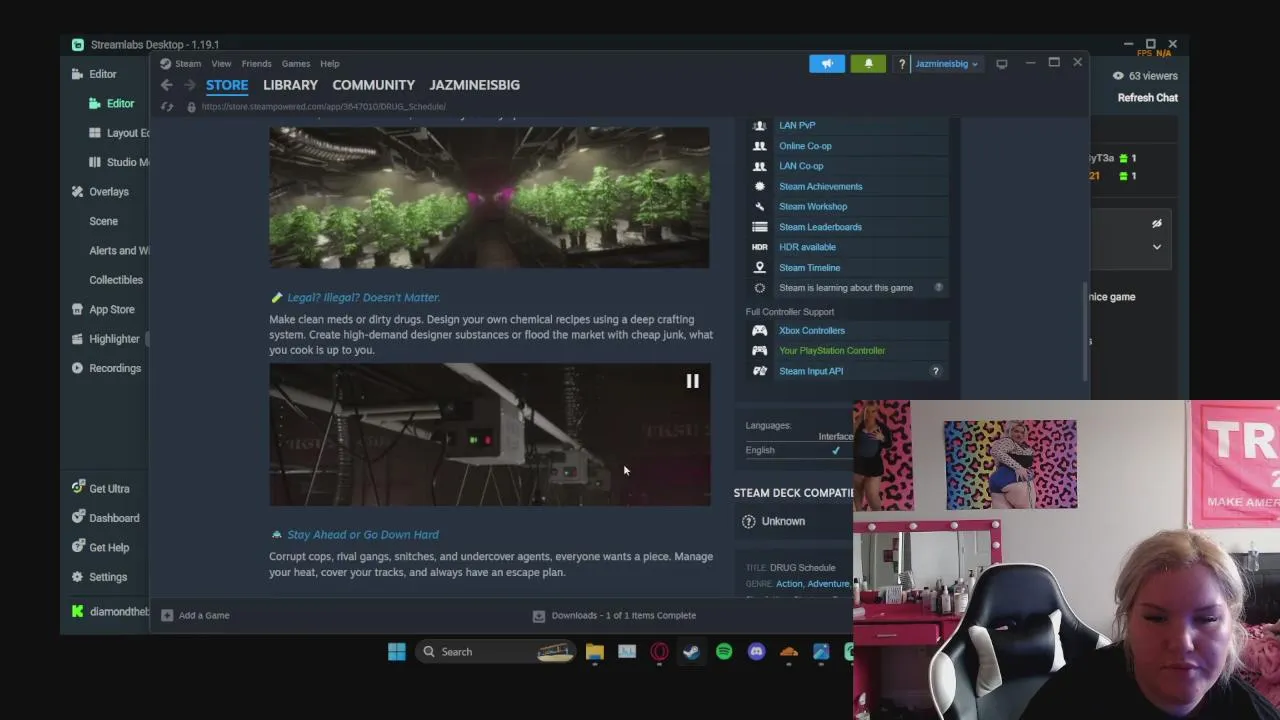
Task: Click the Steam store URL field
Action: tap(323, 106)
